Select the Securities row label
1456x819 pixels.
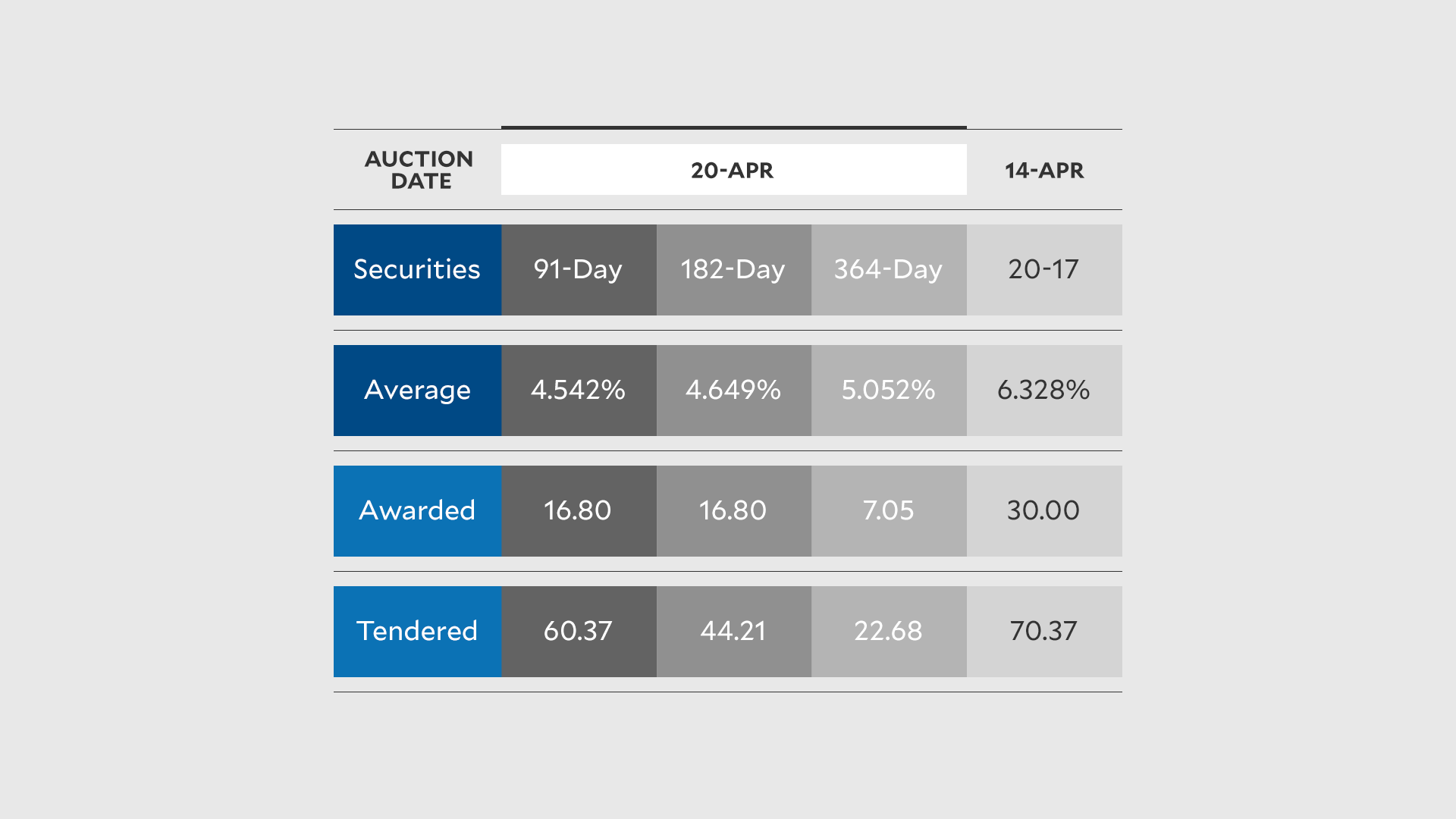(417, 270)
